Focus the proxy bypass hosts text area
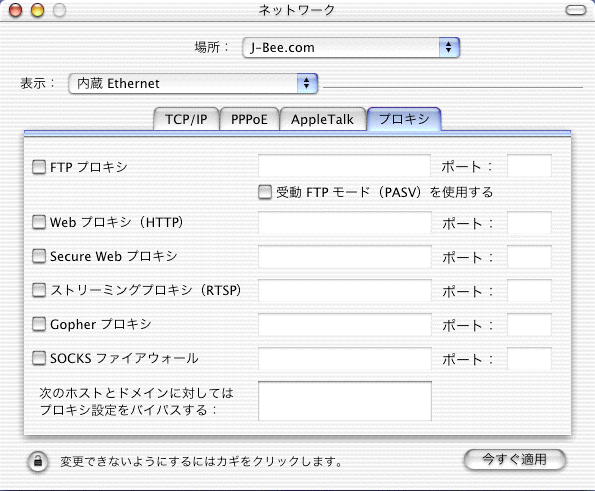The width and height of the screenshot is (595, 491). click(345, 401)
